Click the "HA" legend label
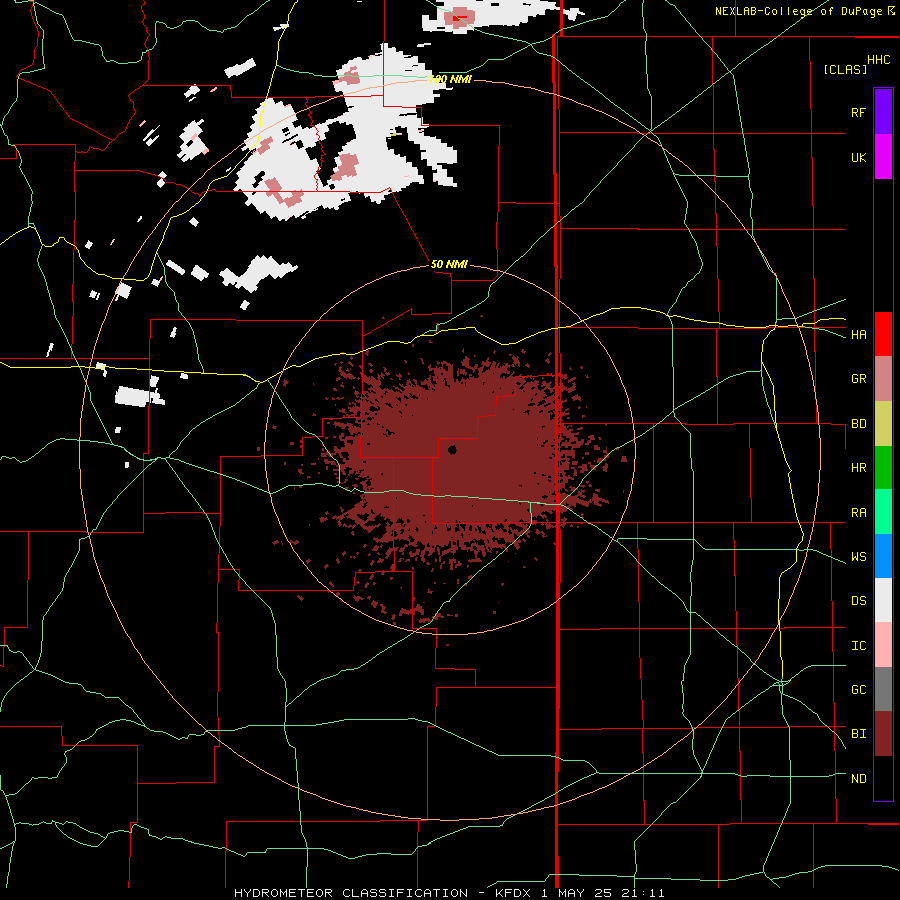The image size is (900, 900). coord(858,334)
